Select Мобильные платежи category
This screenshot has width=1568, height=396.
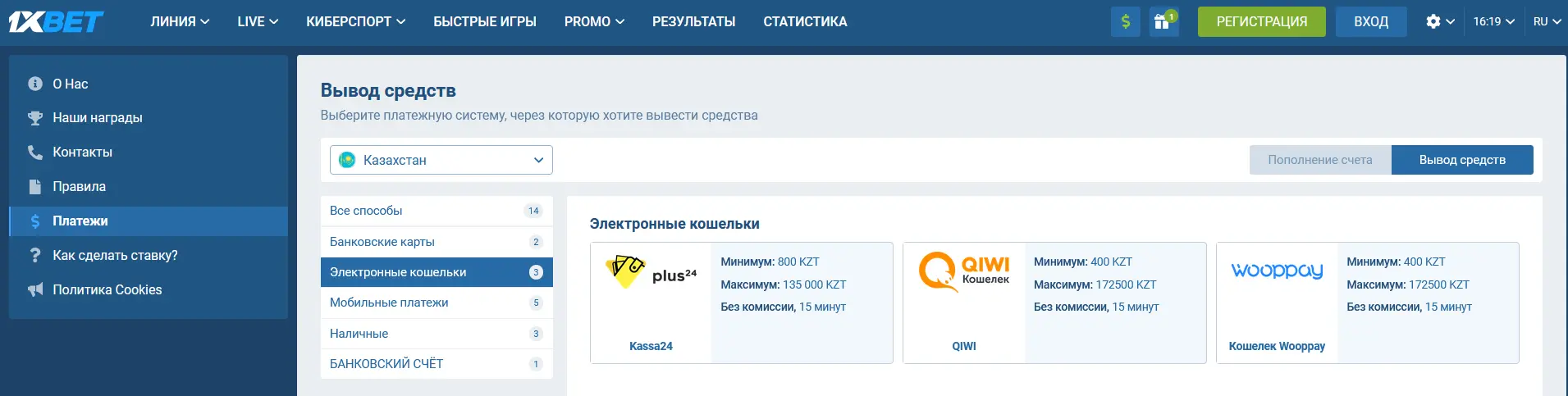pos(437,303)
